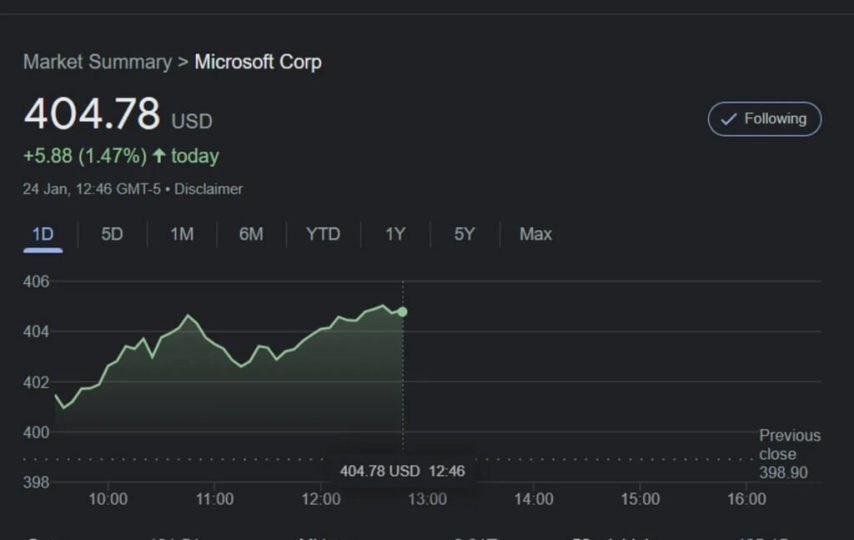The height and width of the screenshot is (540, 854).
Task: Show the 1Y price history
Action: [x=395, y=234]
